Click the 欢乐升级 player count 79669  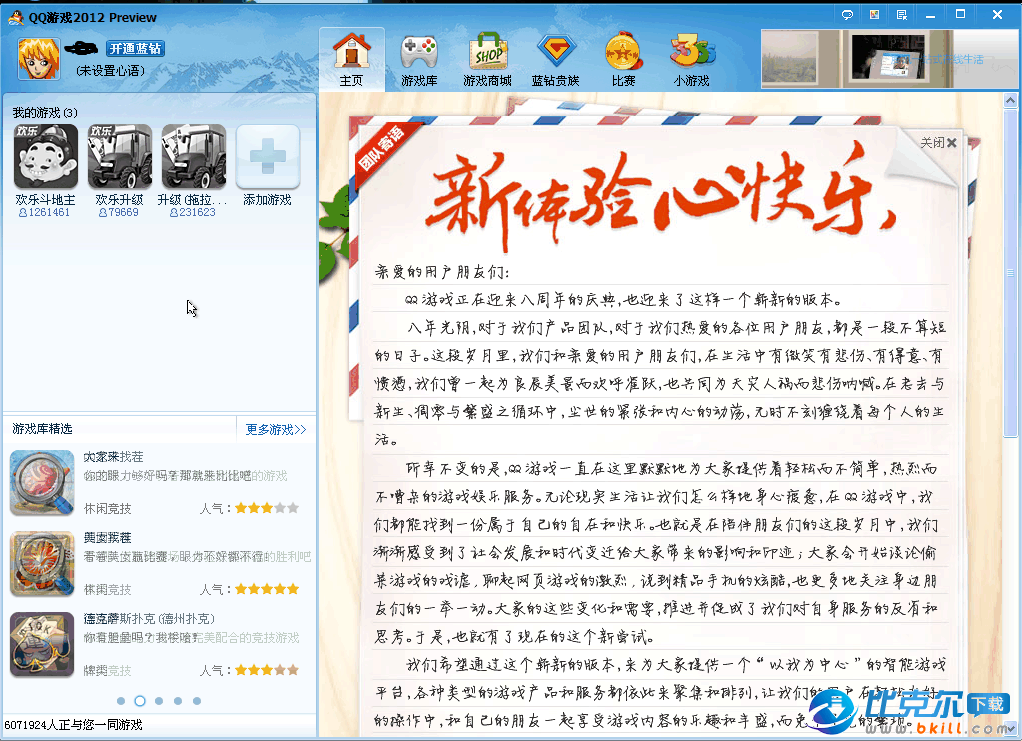click(x=119, y=212)
